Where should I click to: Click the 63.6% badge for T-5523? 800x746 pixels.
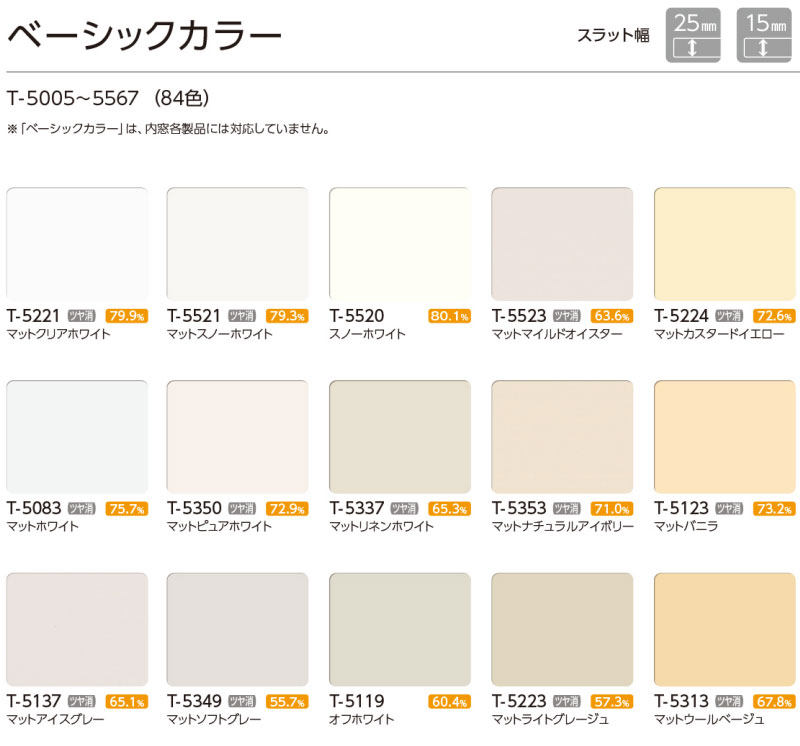(612, 316)
